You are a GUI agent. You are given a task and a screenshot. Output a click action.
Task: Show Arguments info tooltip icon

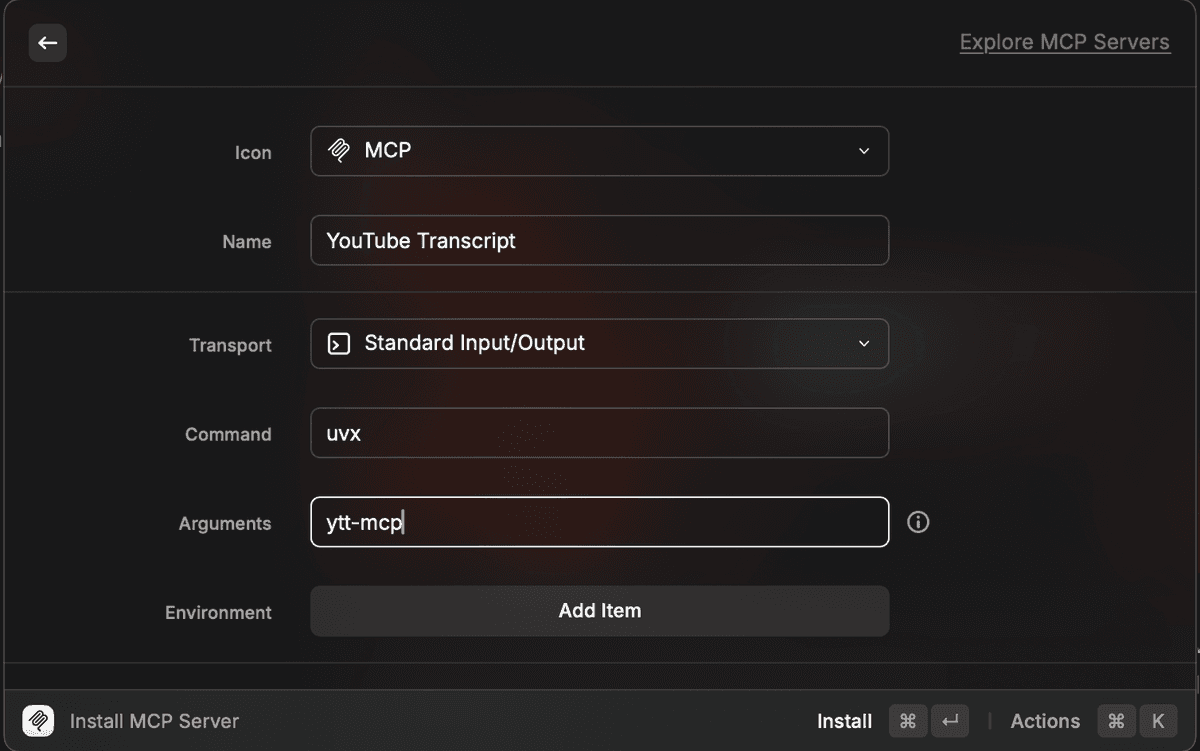[918, 522]
